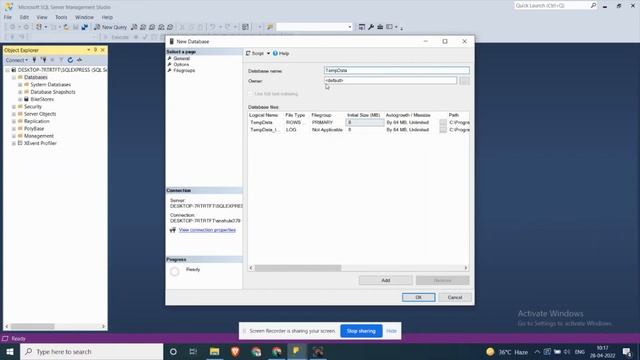Click the volume icon in system tray
This screenshot has height=360, width=640.
pyautogui.click(x=567, y=352)
